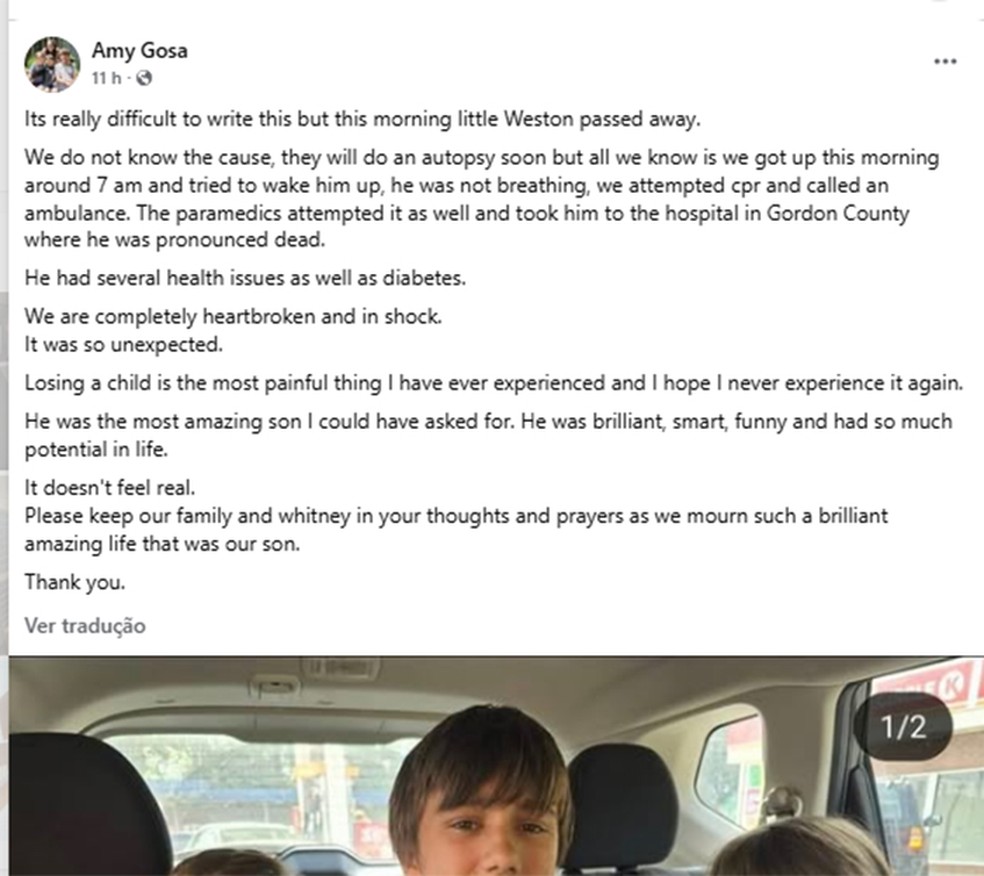Image resolution: width=984 pixels, height=876 pixels.
Task: Click the line "We are completely heartbroken"
Action: point(233,318)
